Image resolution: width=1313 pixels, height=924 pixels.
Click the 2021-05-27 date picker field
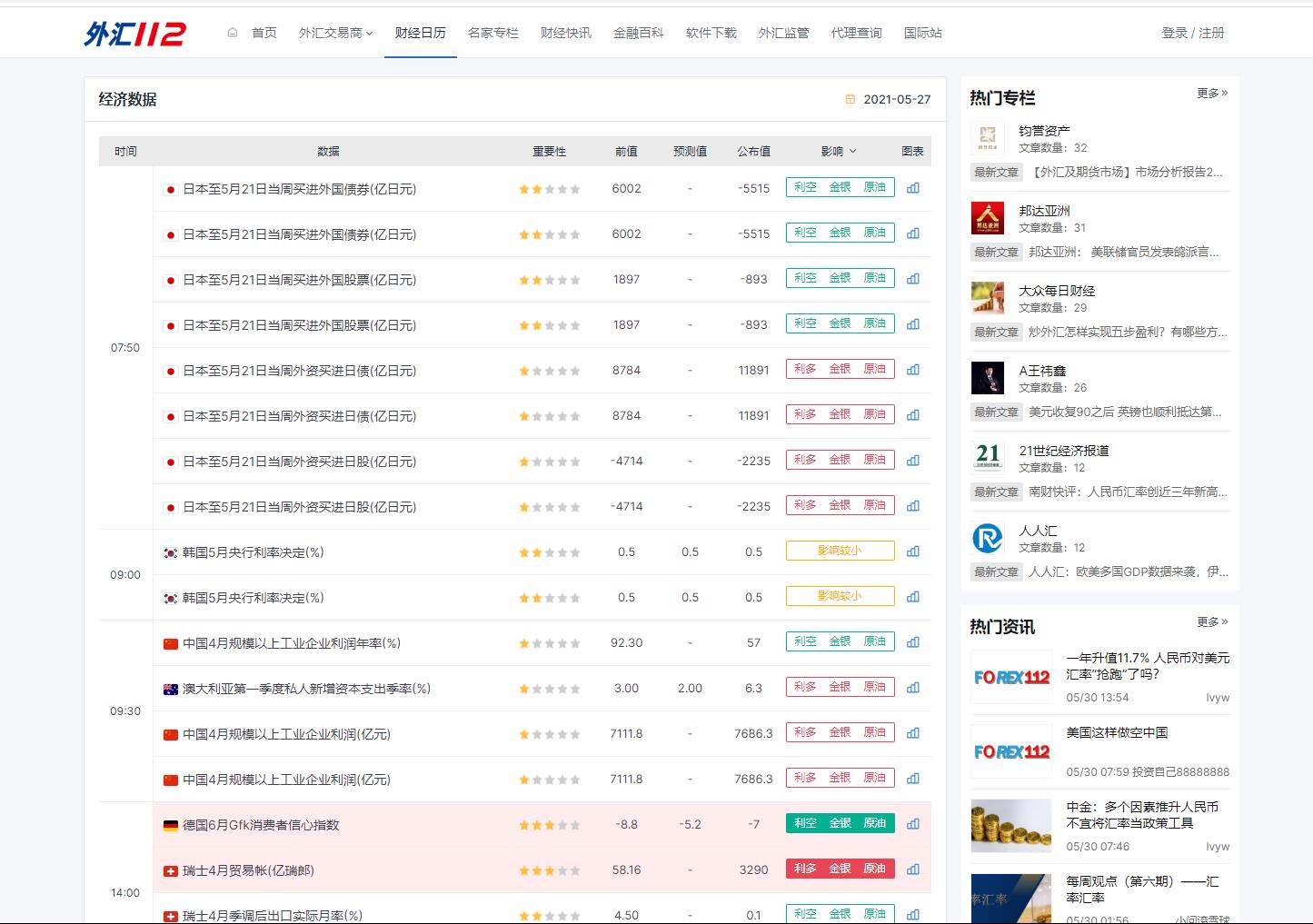point(896,99)
